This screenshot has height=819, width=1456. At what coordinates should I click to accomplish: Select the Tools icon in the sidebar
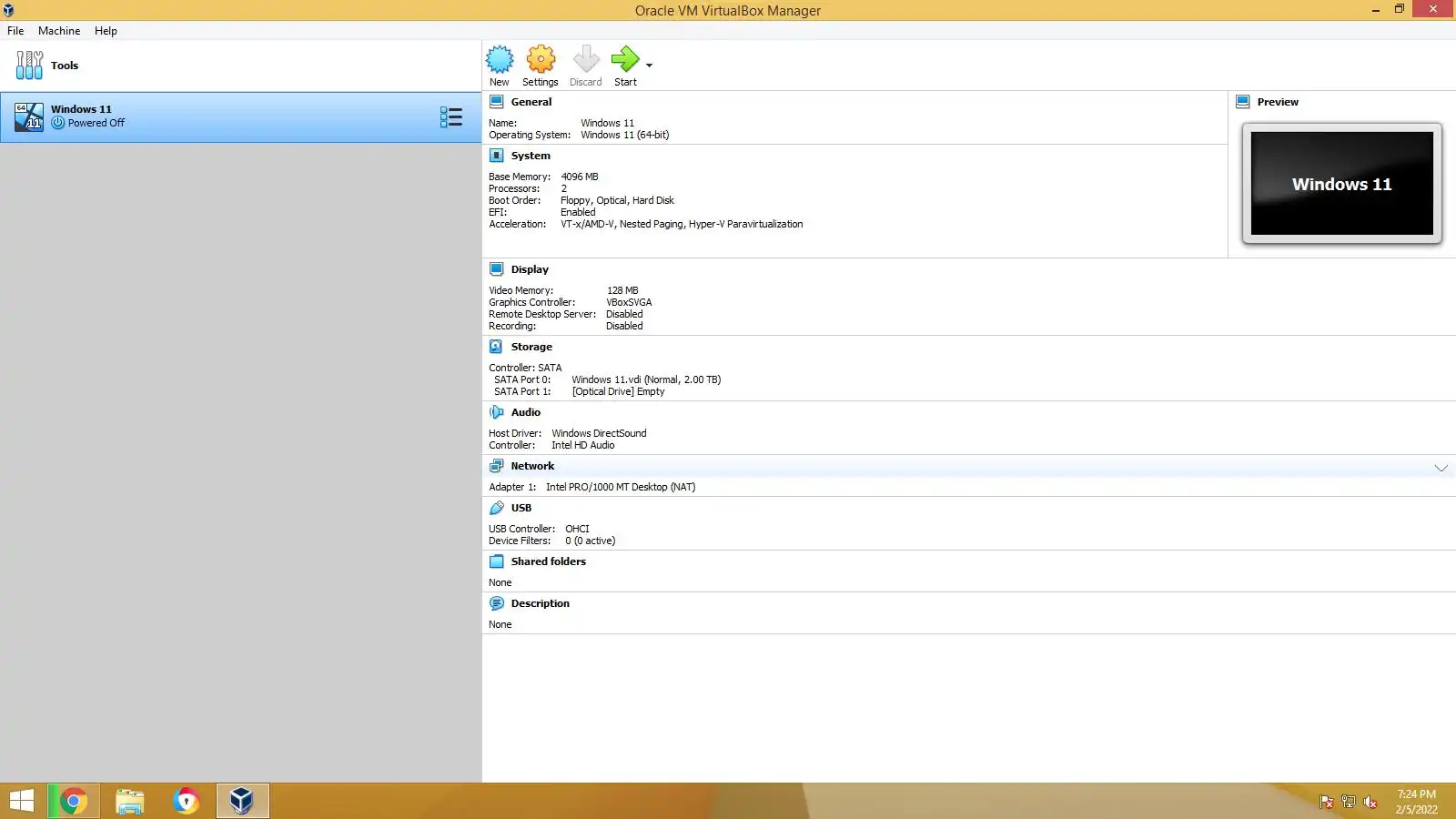29,66
